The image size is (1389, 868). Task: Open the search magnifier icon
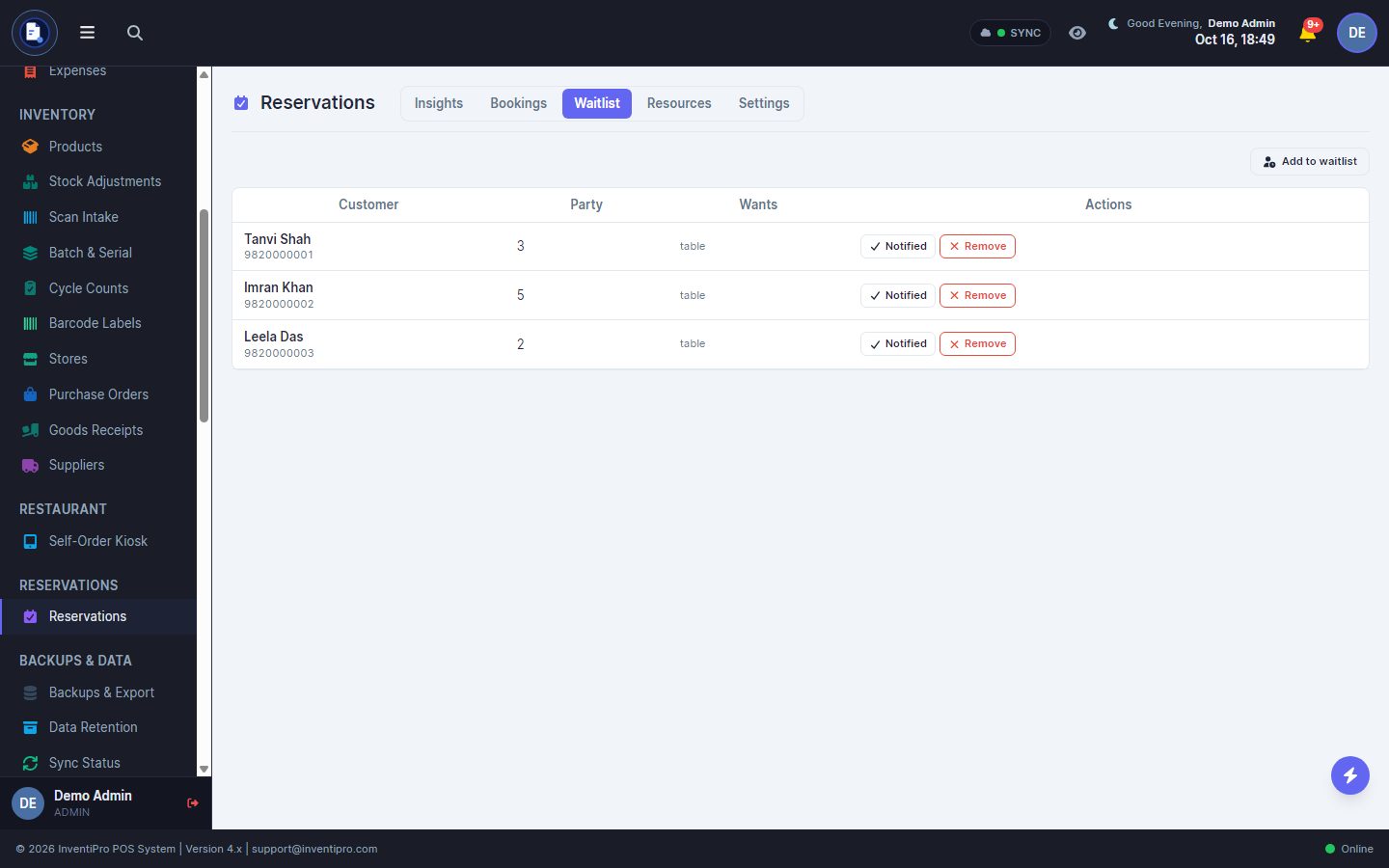point(135,33)
